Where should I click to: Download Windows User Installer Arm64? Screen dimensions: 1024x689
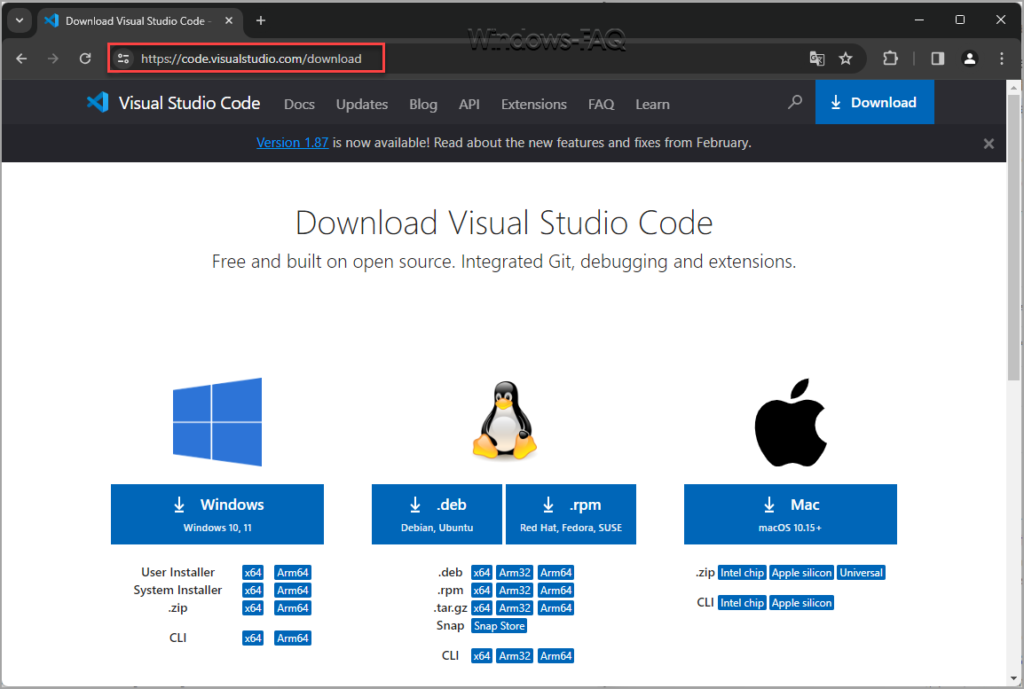[293, 573]
